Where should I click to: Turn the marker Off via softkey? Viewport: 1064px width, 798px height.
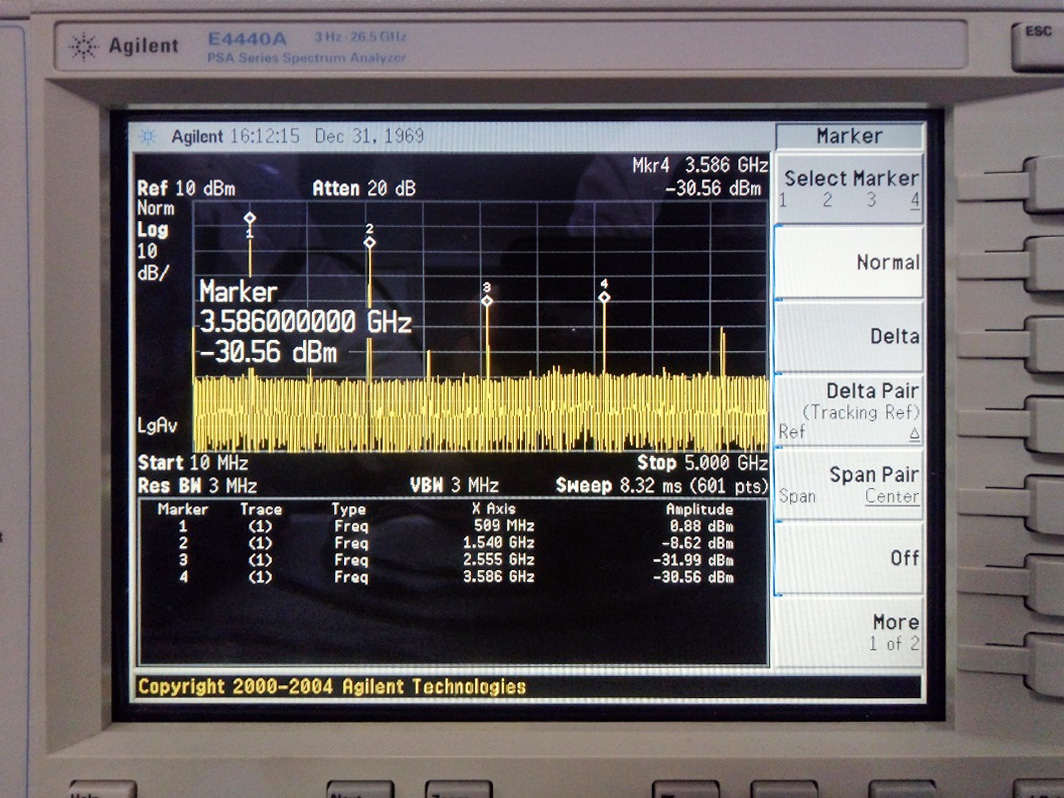click(x=849, y=558)
